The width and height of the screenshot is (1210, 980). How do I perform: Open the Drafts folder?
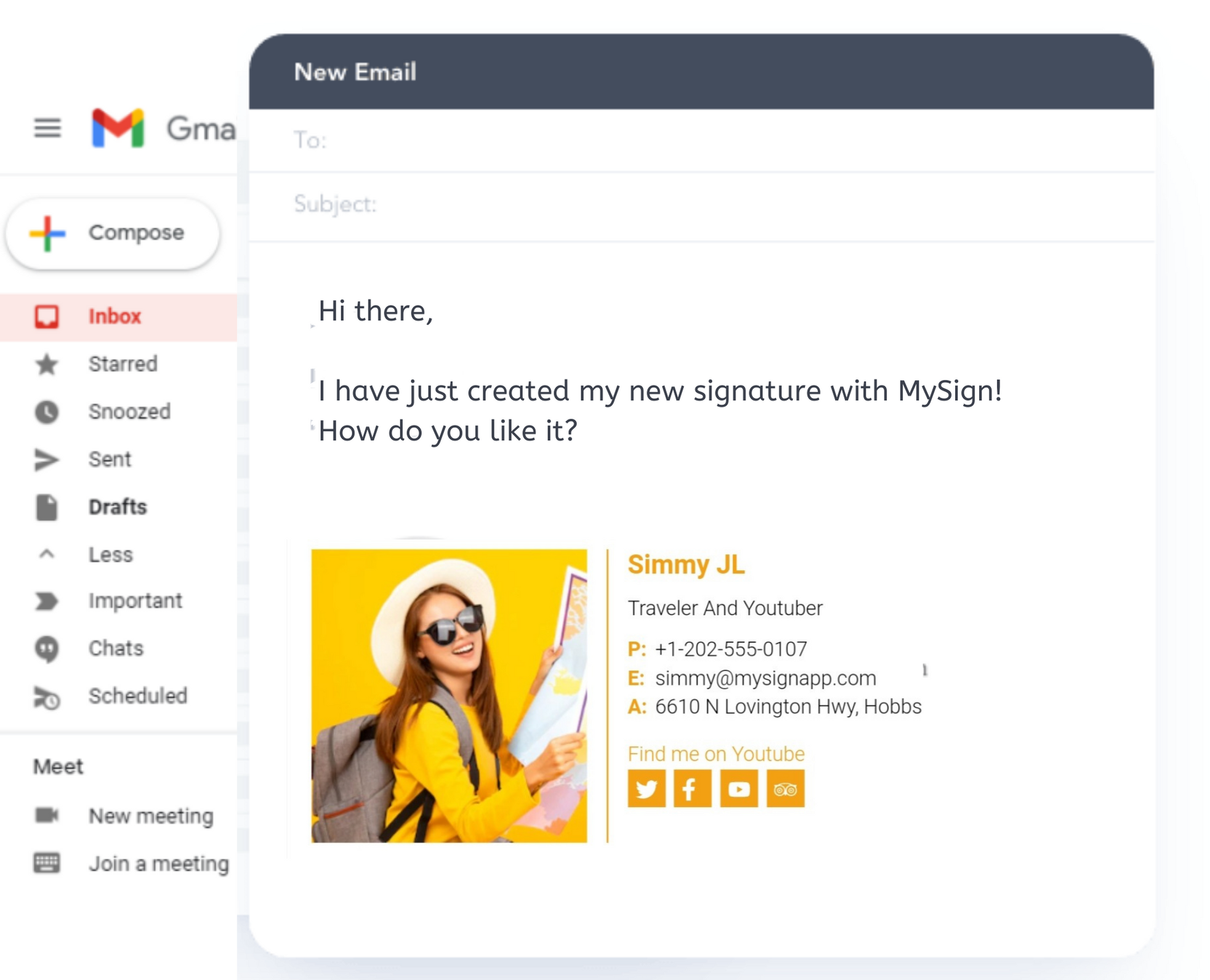click(x=118, y=507)
